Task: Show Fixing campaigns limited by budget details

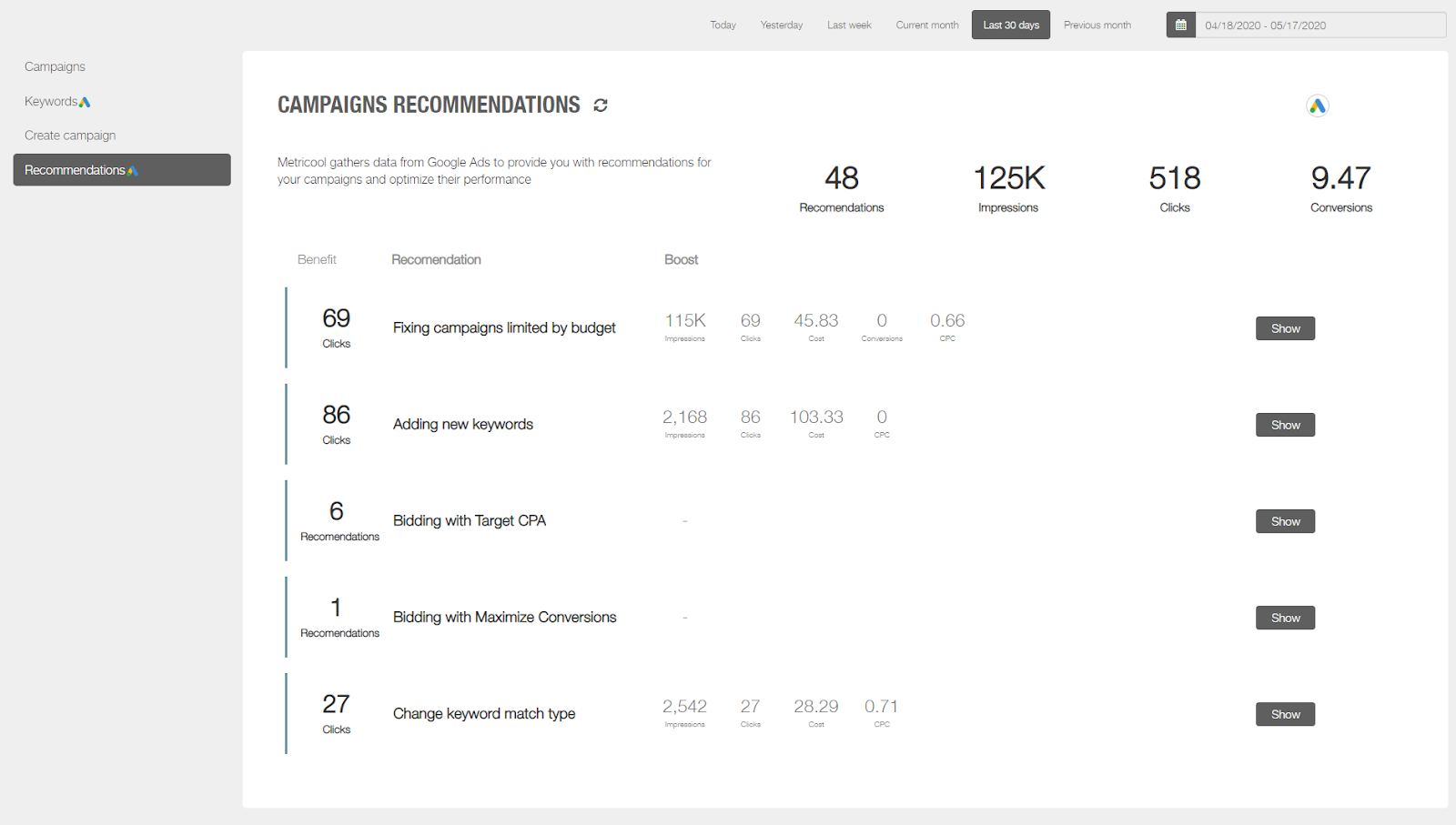Action: pos(1285,328)
